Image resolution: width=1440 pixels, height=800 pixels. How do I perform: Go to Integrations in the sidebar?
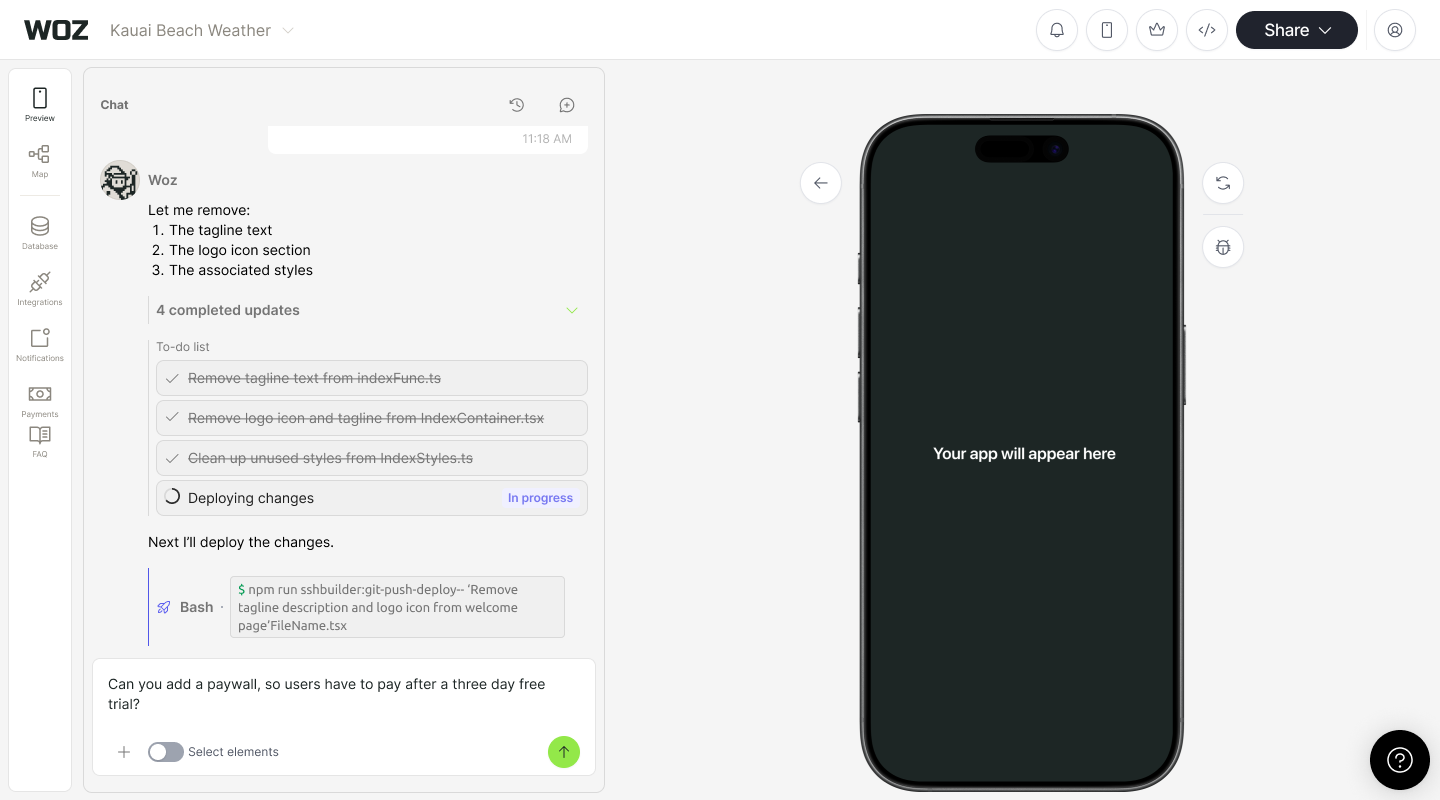[40, 288]
